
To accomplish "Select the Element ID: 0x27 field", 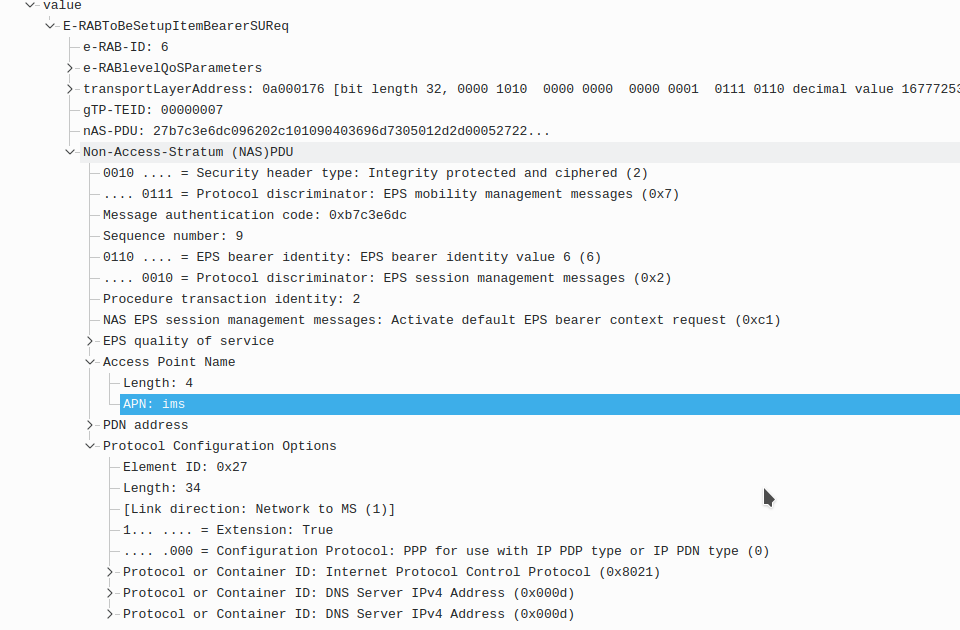I will (185, 466).
